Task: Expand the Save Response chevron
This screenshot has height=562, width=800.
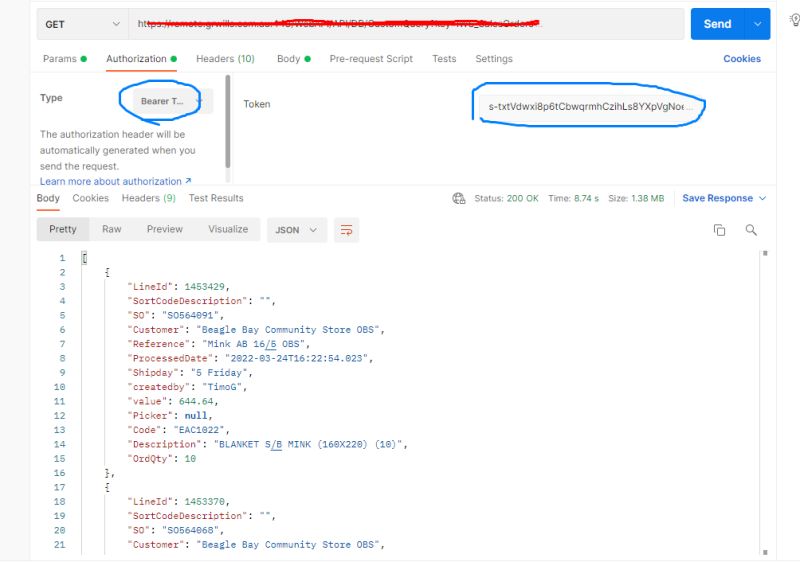Action: coord(763,198)
